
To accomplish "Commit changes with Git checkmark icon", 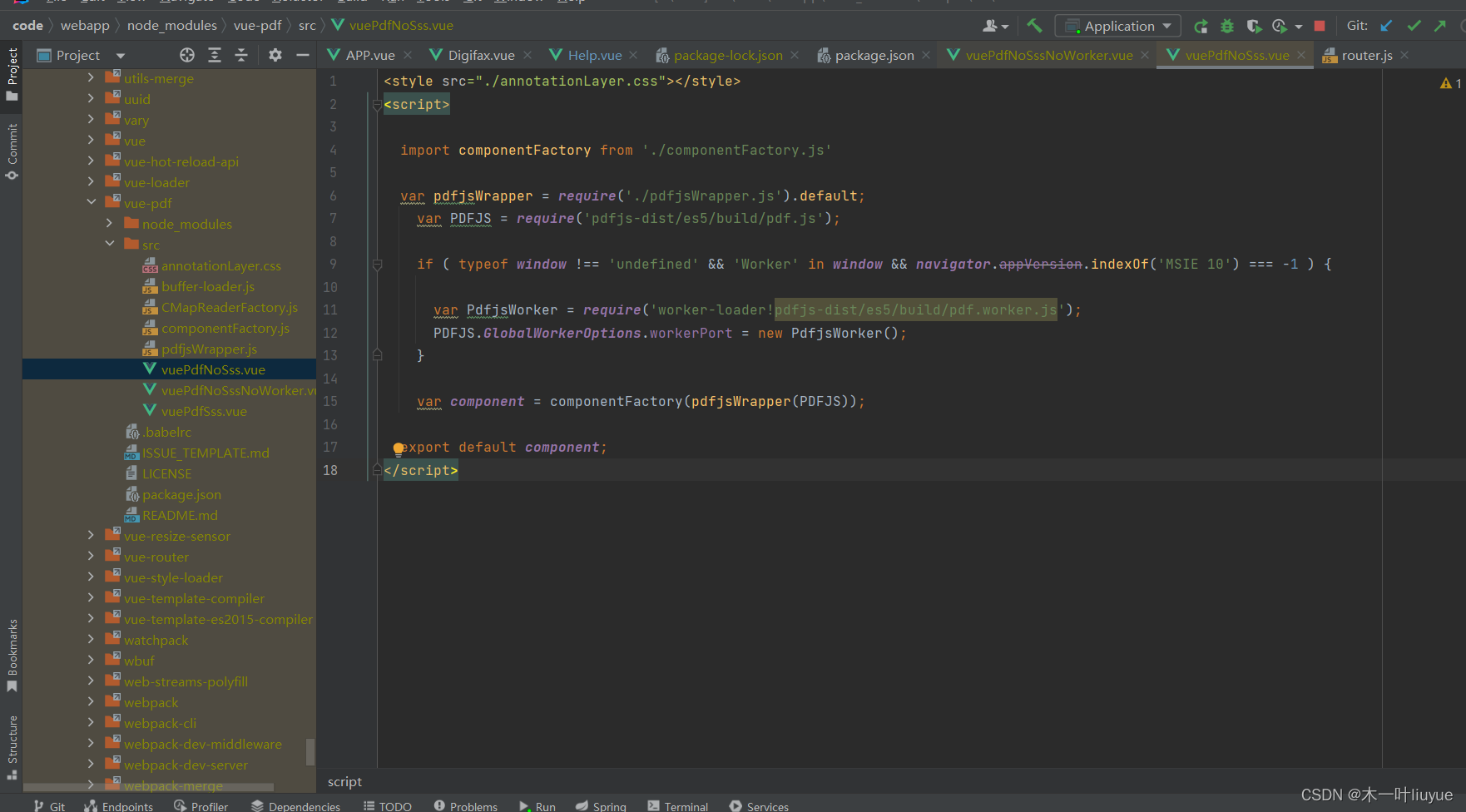I will [x=1414, y=26].
